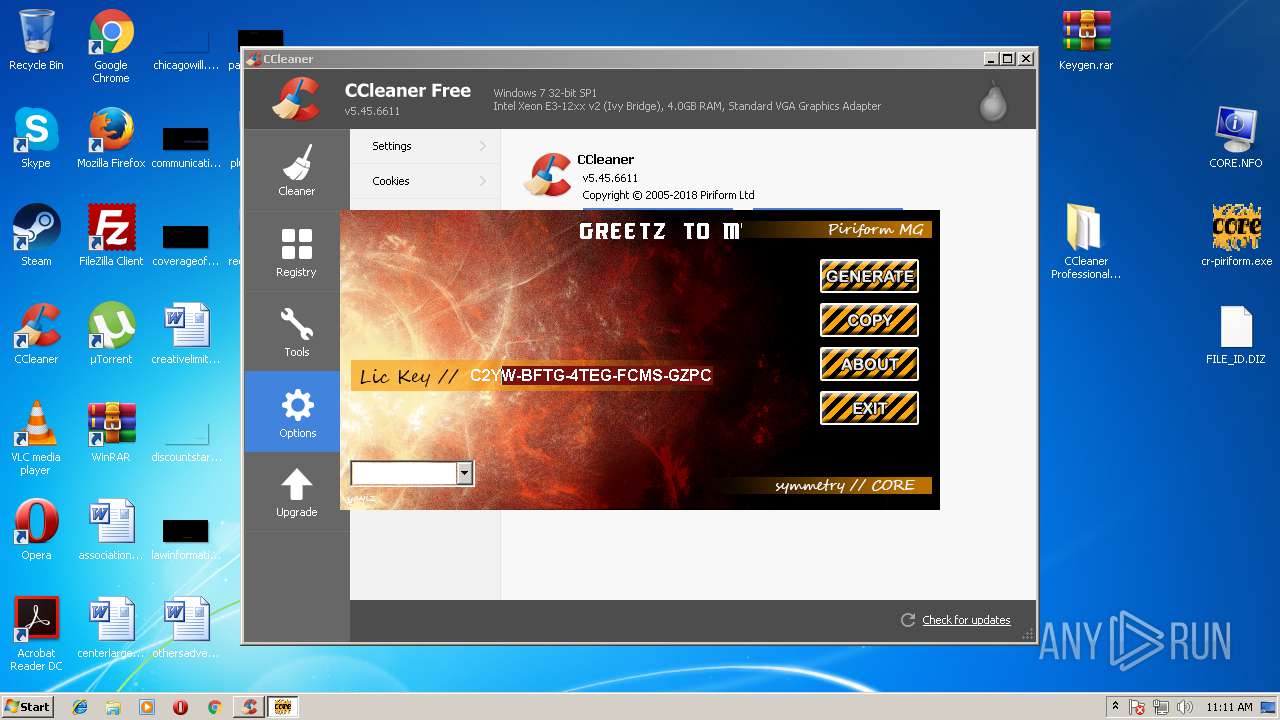Click the generated Lic Key field
The width and height of the screenshot is (1280, 720).
pos(591,376)
